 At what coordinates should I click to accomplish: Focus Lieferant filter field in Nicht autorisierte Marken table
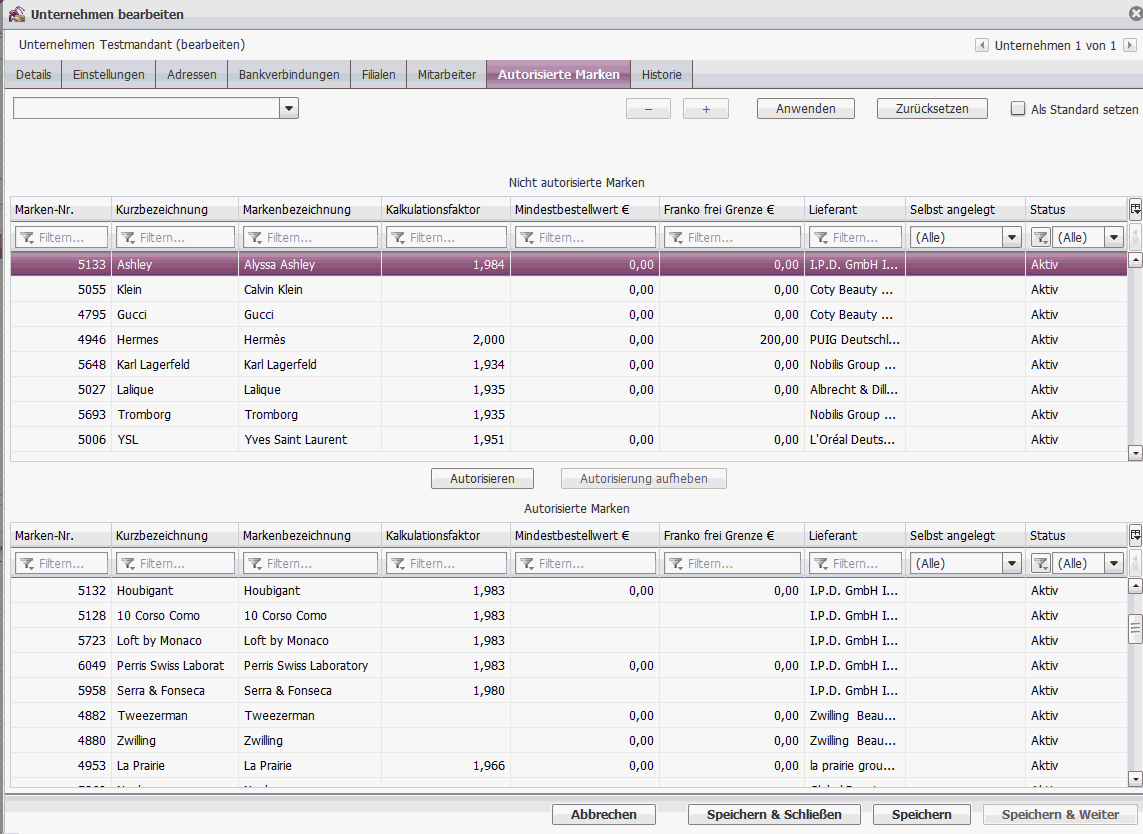click(x=855, y=238)
